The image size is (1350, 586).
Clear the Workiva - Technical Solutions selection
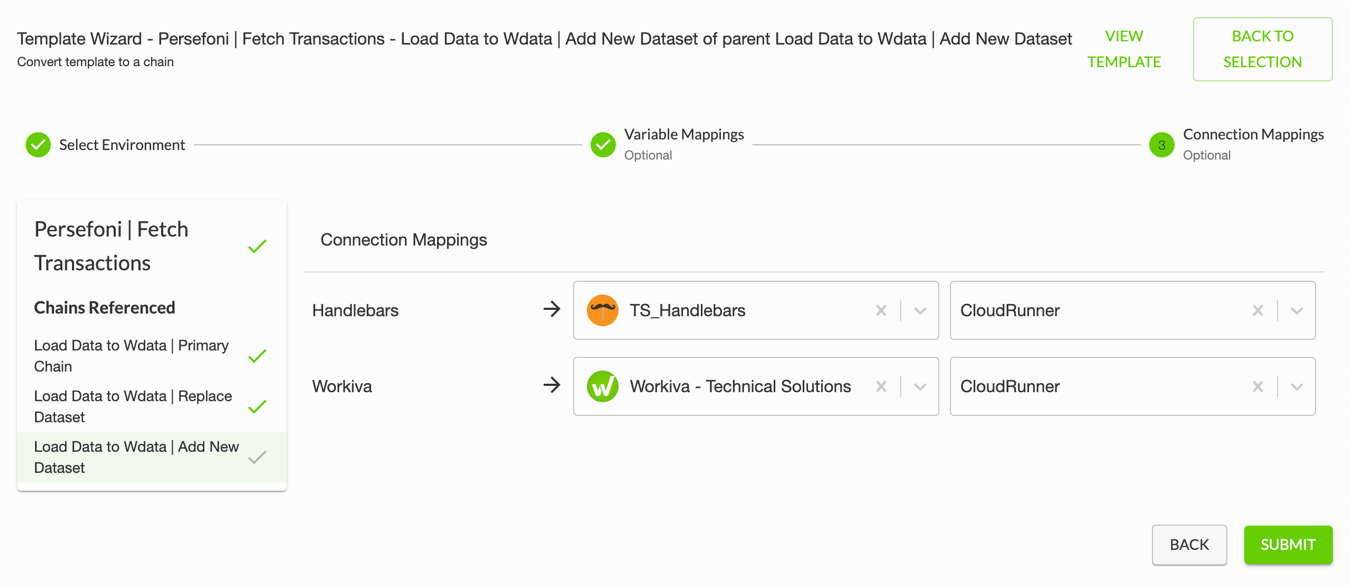pyautogui.click(x=881, y=387)
